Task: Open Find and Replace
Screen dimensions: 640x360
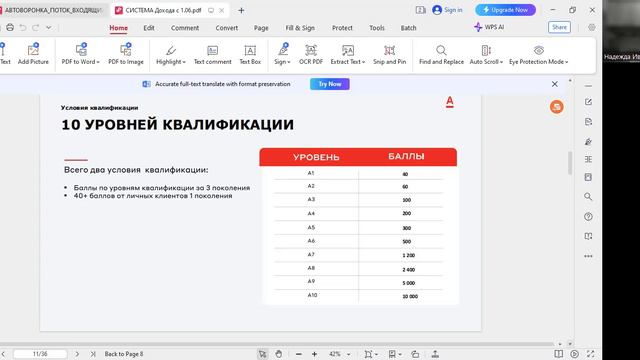Action: click(x=441, y=54)
